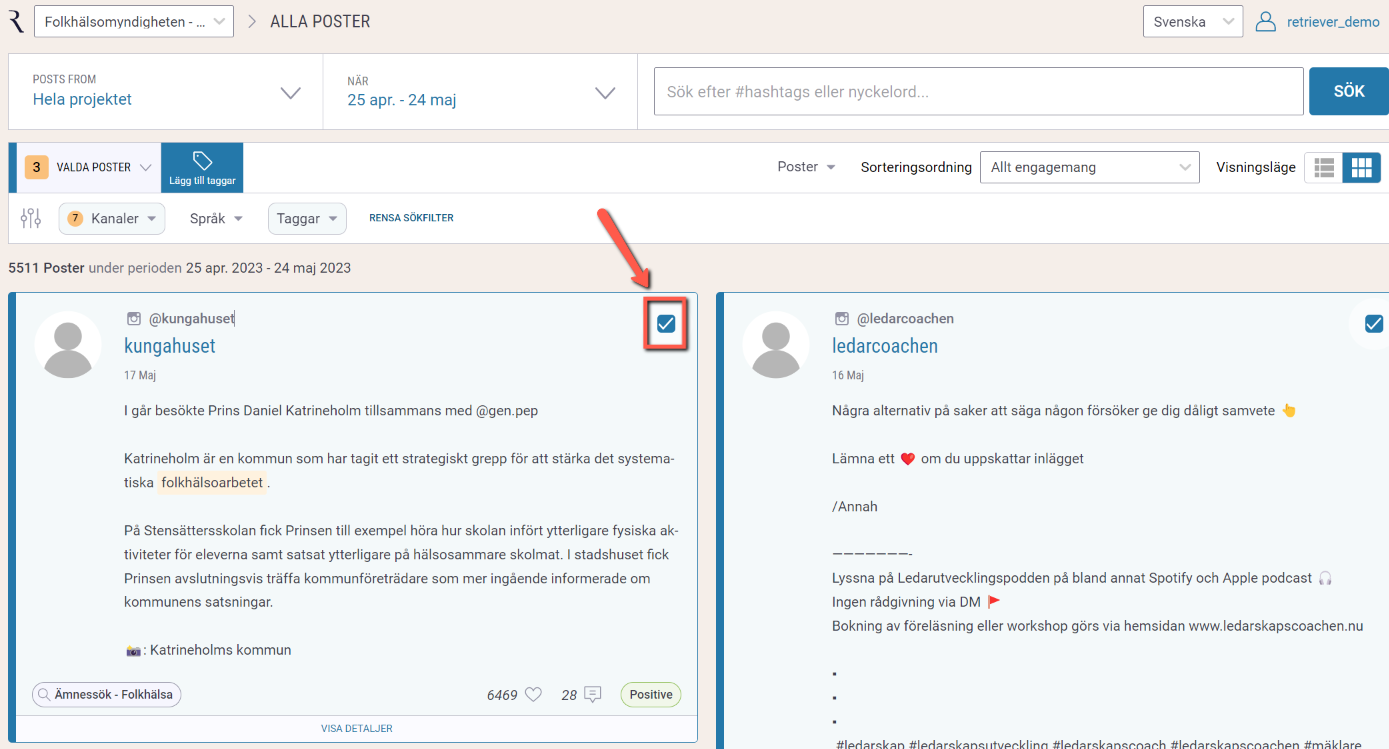Image resolution: width=1389 pixels, height=749 pixels.
Task: Click the retriever_demo username link
Action: [1333, 21]
